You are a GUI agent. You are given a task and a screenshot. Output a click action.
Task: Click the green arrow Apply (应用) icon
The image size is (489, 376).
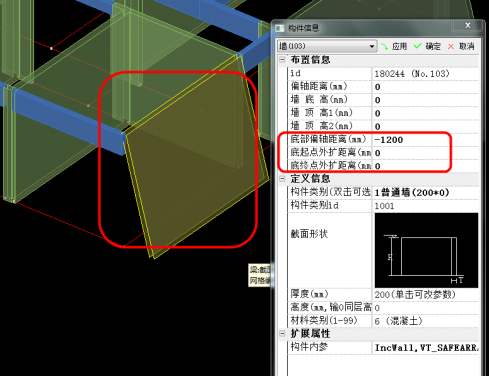pos(384,46)
